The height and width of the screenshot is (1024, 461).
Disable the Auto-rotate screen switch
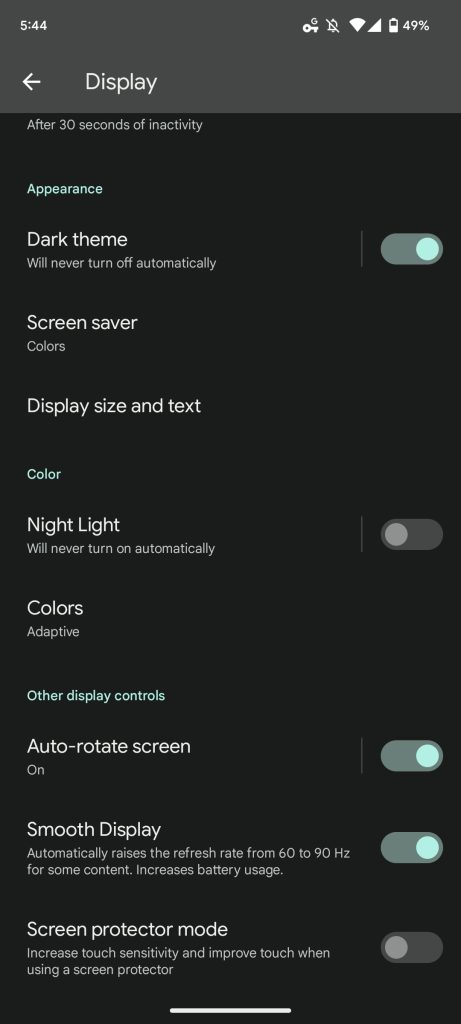pos(411,756)
